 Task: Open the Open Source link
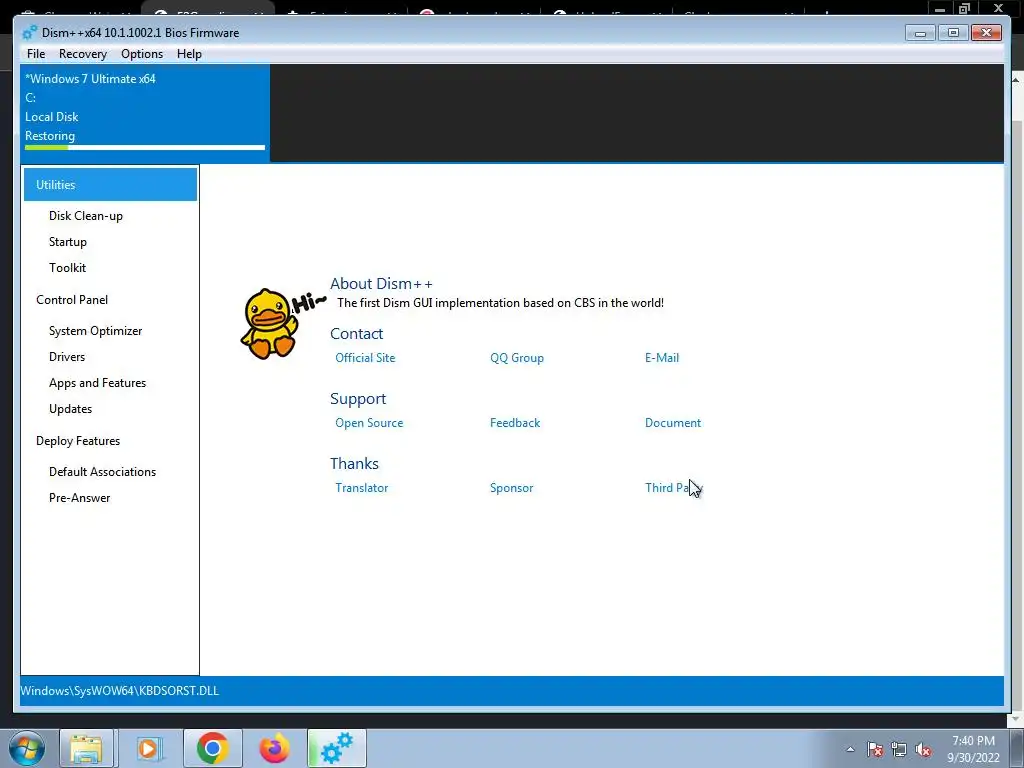pos(369,423)
